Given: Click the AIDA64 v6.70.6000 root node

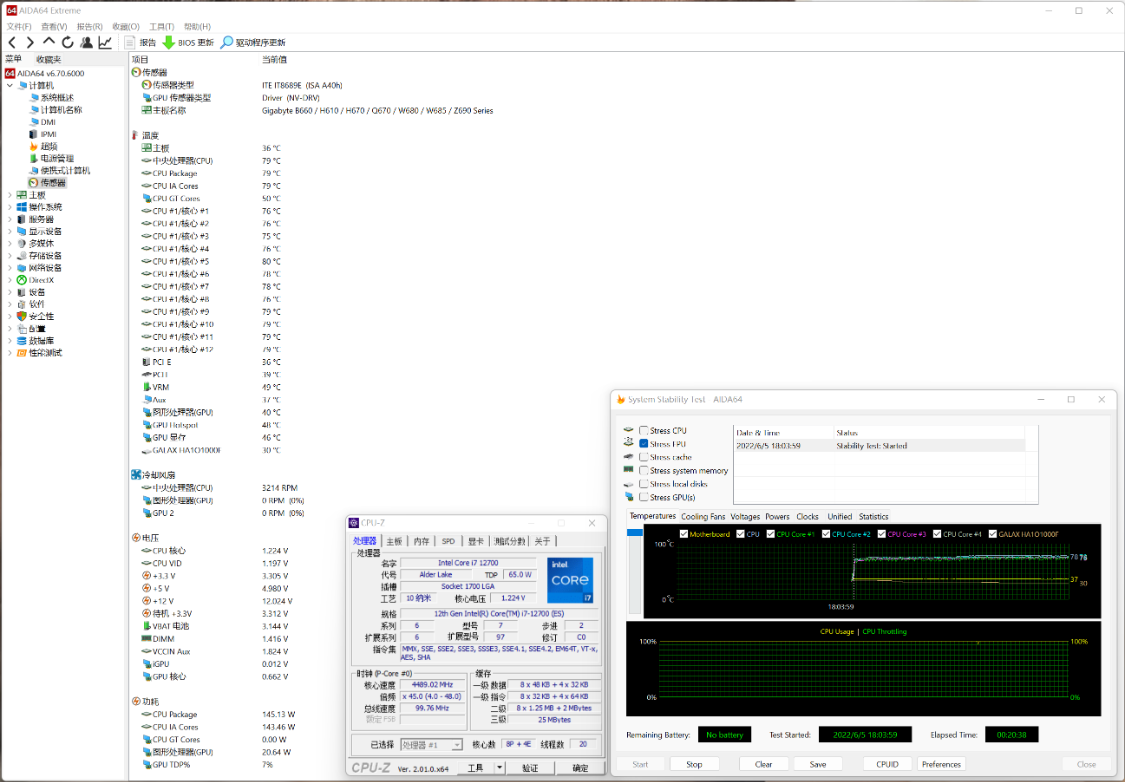Looking at the screenshot, I should pyautogui.click(x=44, y=73).
